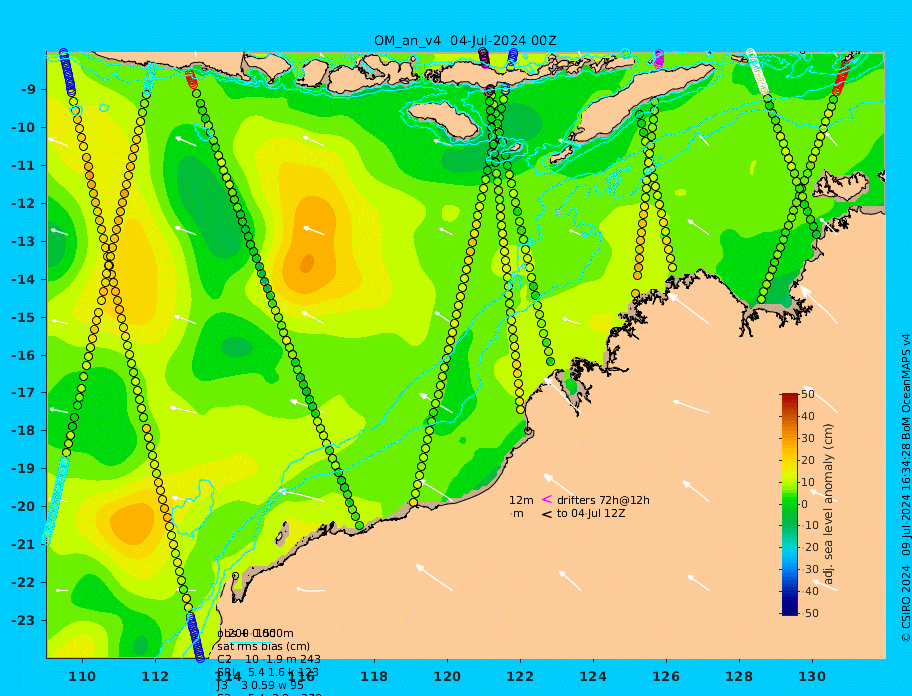The height and width of the screenshot is (696, 912).
Task: Click the negative 20 colour bar tick label
Action: (x=808, y=548)
